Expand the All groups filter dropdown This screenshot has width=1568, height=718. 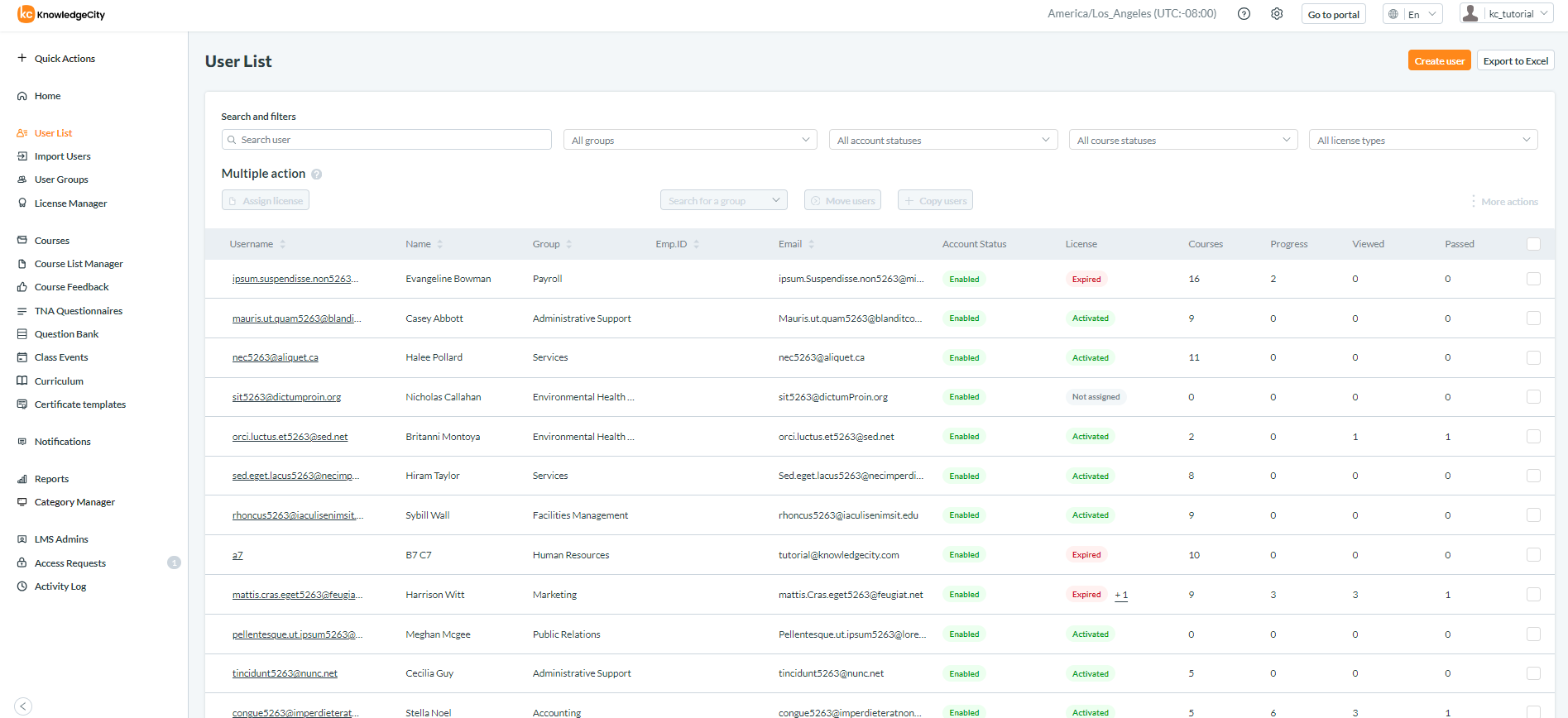pyautogui.click(x=689, y=140)
